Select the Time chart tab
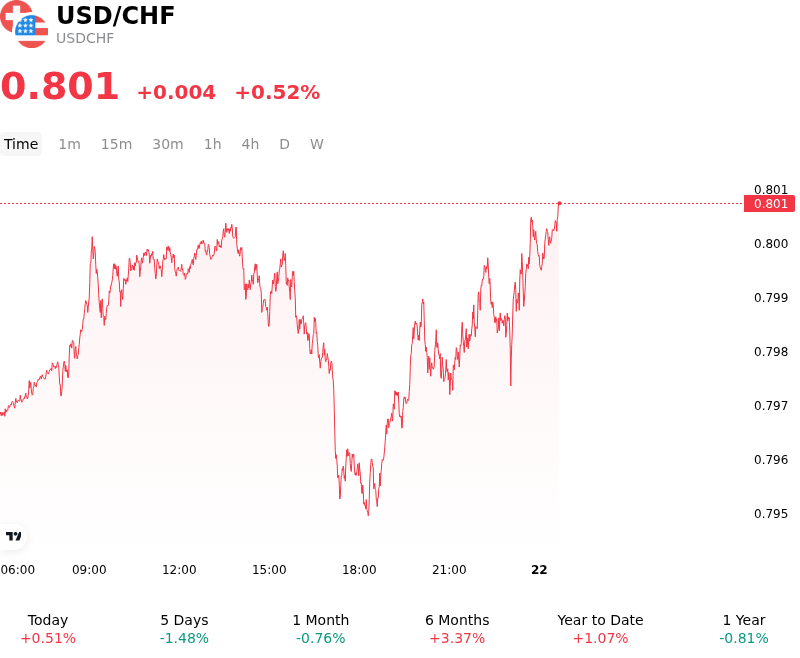The image size is (800, 658). (21, 144)
